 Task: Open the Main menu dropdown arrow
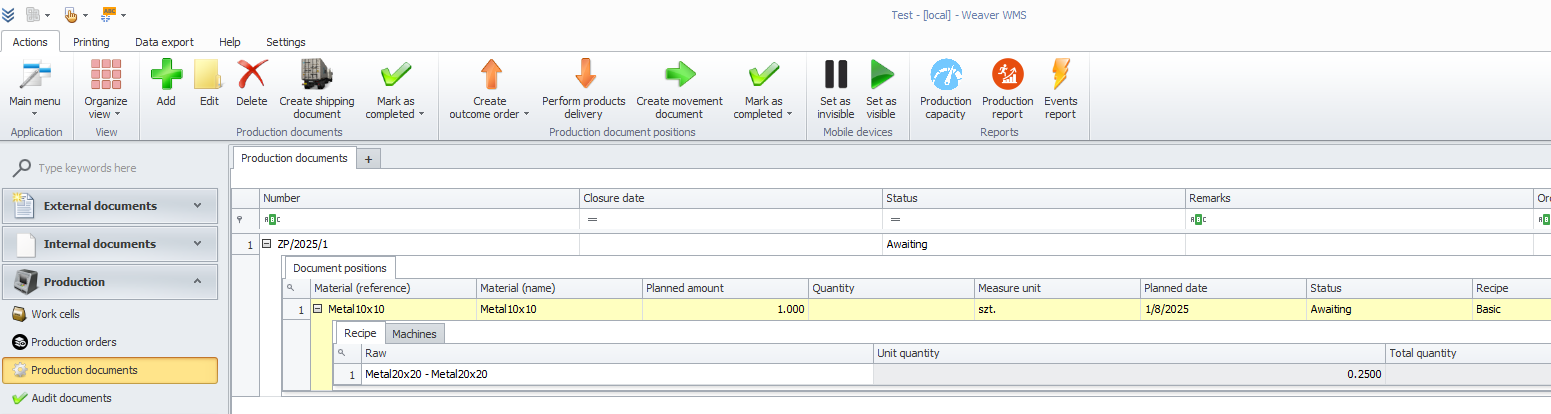[x=35, y=114]
